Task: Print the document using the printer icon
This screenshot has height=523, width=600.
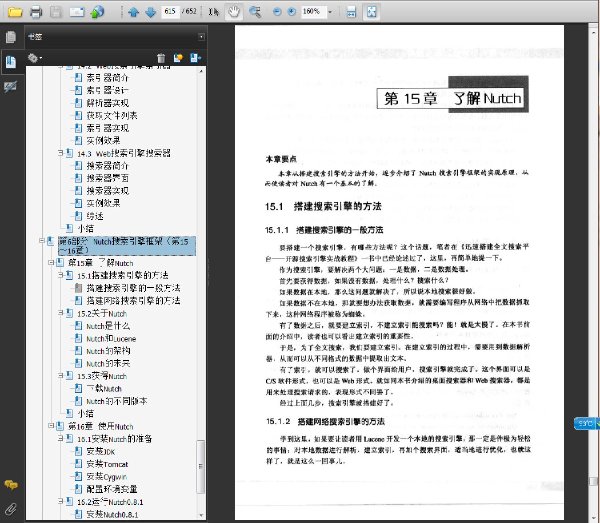Action: coord(36,12)
